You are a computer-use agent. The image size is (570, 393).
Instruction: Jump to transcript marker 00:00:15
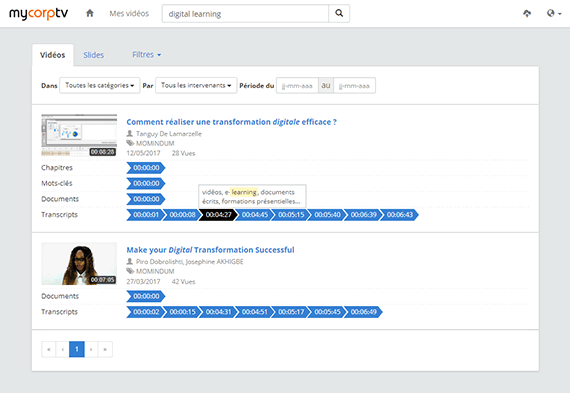(182, 312)
